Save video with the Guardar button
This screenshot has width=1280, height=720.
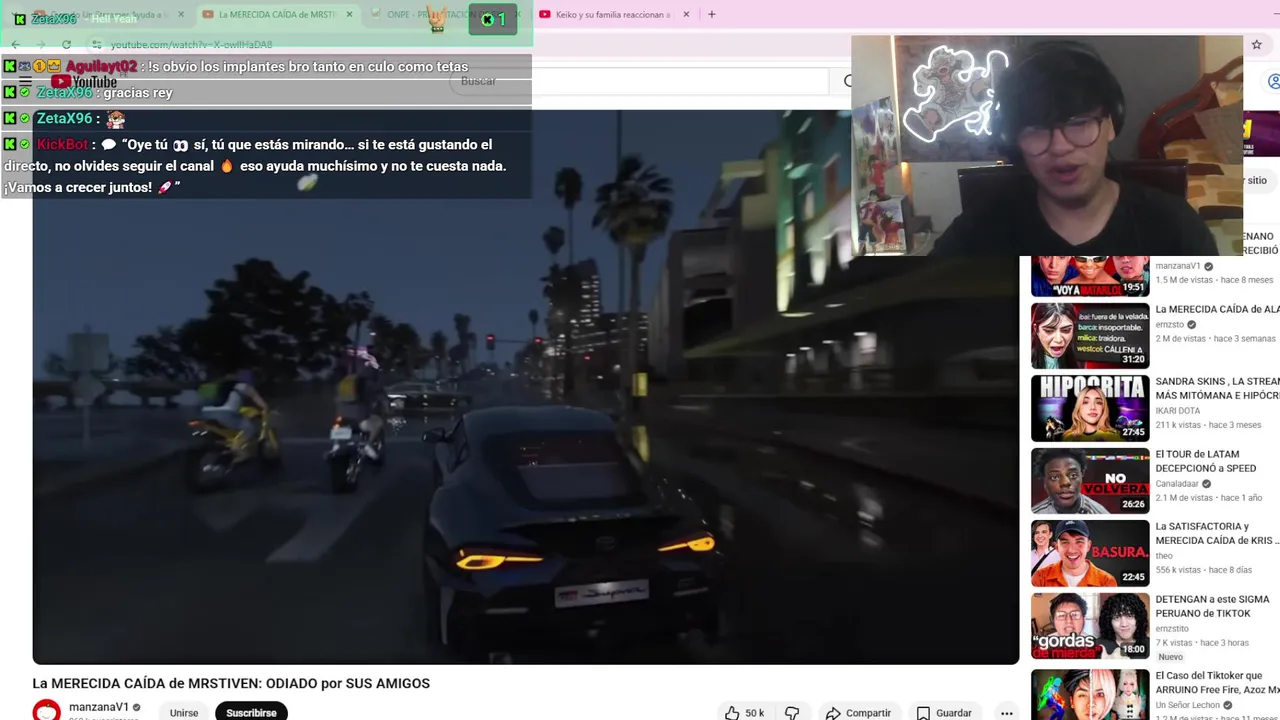coord(944,713)
